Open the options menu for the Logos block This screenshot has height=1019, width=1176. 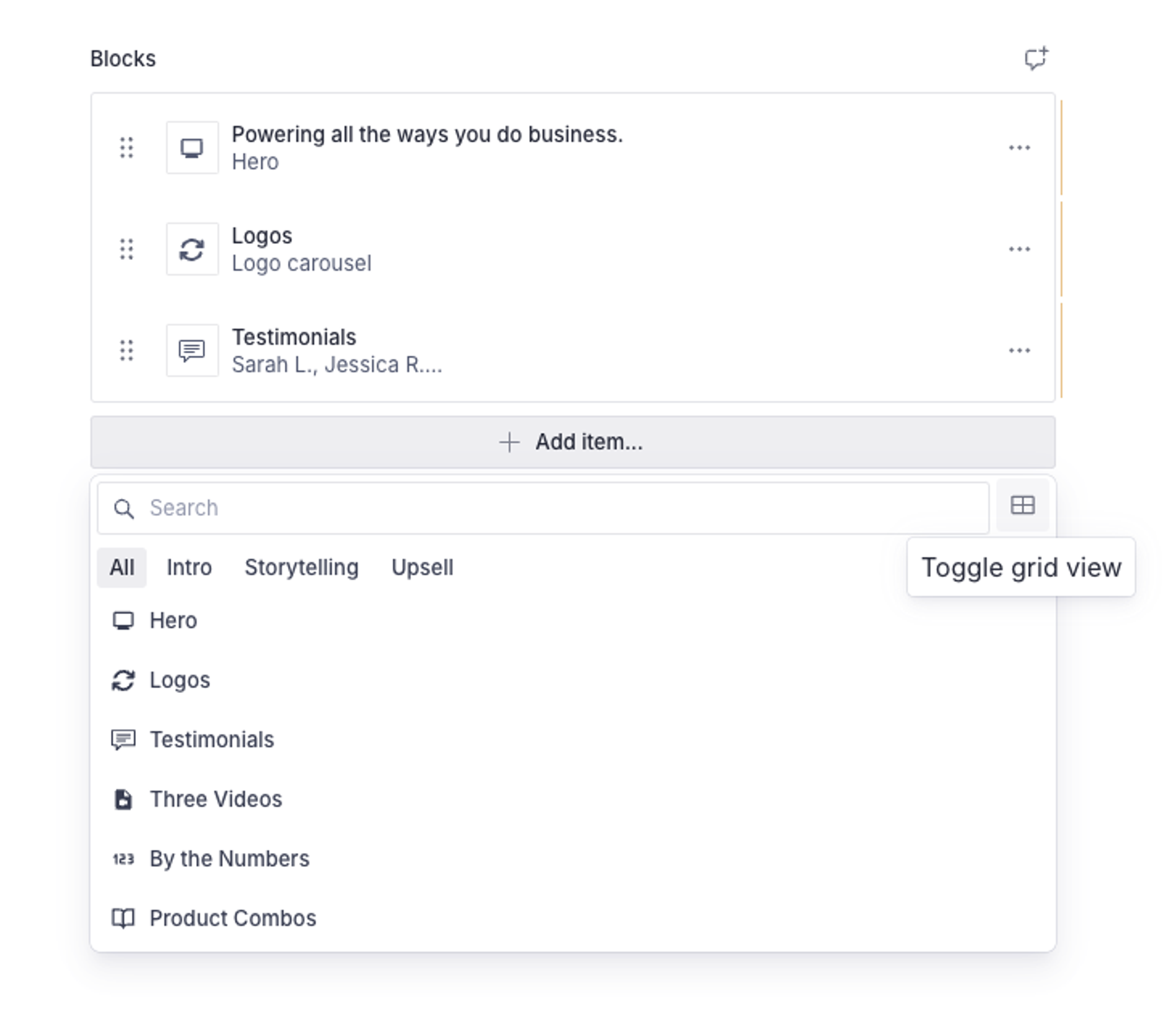1019,249
